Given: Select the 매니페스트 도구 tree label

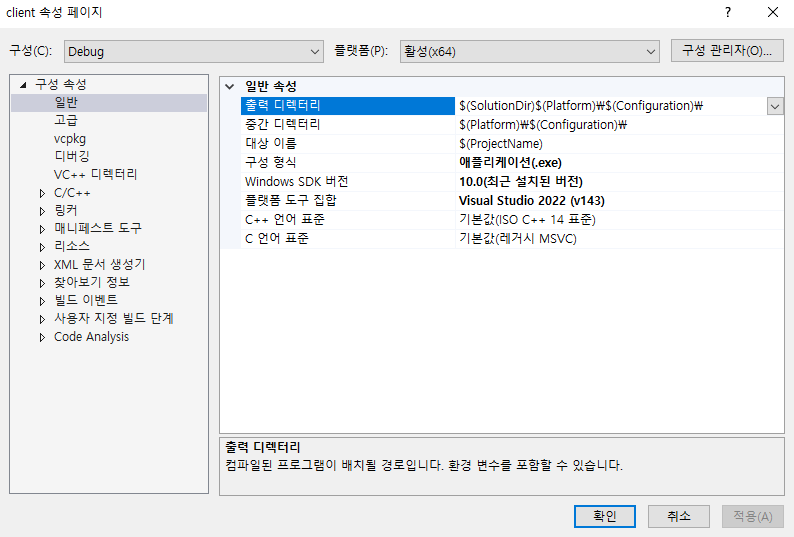Looking at the screenshot, I should click(98, 228).
